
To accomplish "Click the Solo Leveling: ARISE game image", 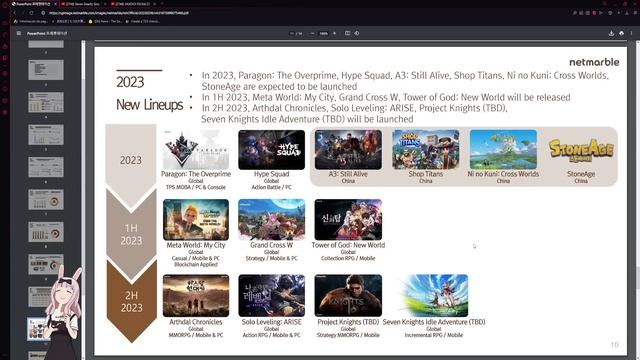I will pos(271,296).
